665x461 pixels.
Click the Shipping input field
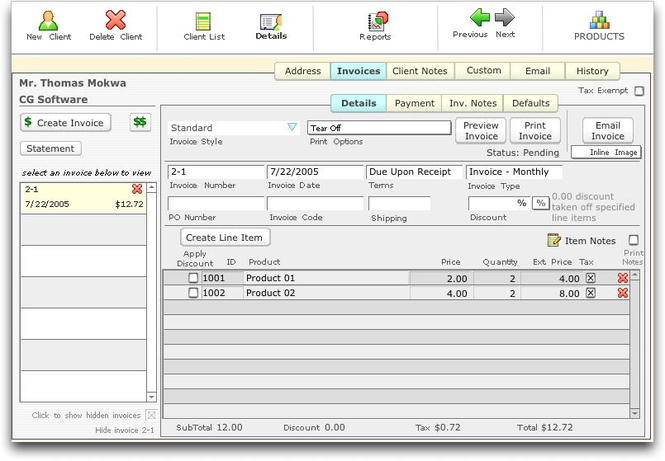tap(399, 203)
